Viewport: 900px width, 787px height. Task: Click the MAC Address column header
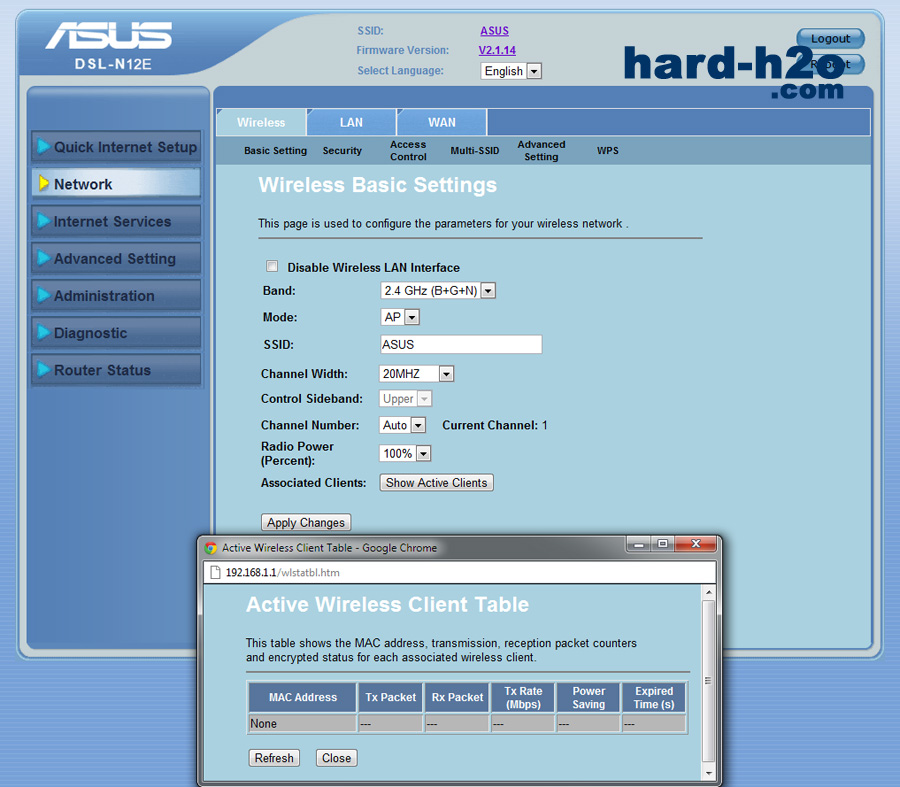302,697
